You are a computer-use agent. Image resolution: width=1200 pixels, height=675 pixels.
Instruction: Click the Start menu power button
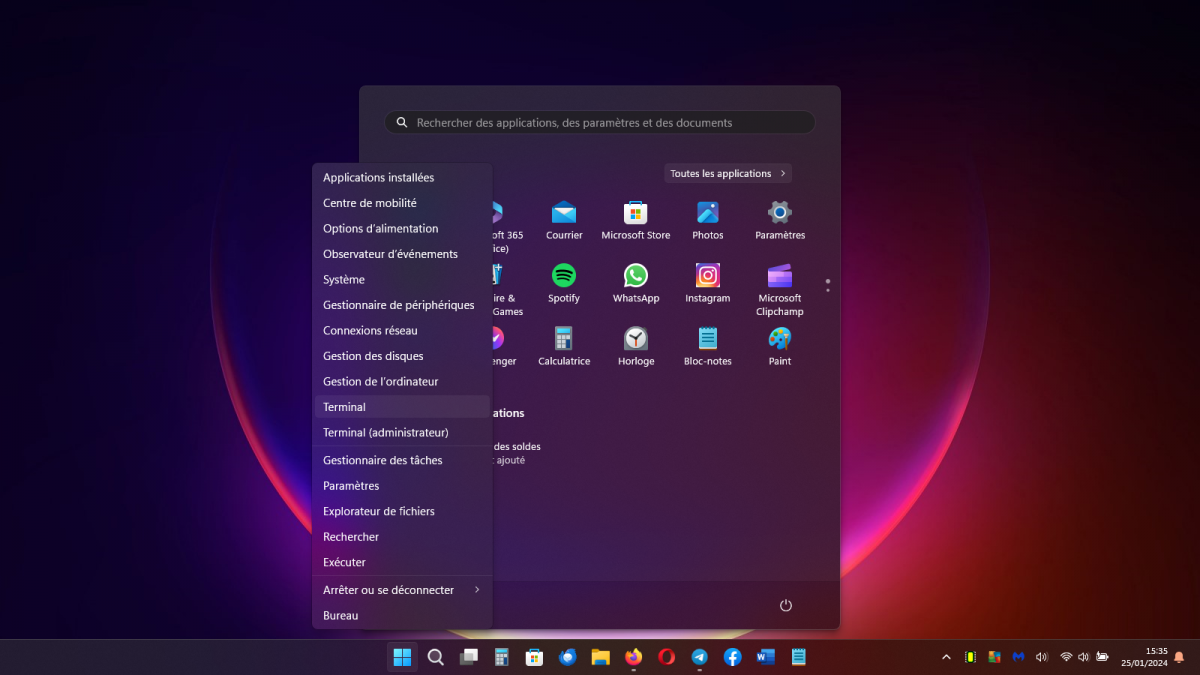tap(786, 605)
